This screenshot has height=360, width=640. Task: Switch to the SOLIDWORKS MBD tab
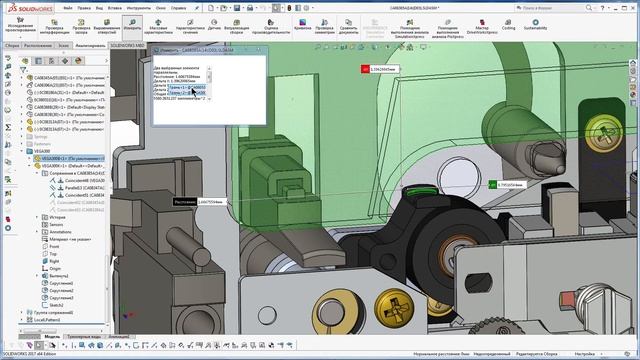coord(127,45)
